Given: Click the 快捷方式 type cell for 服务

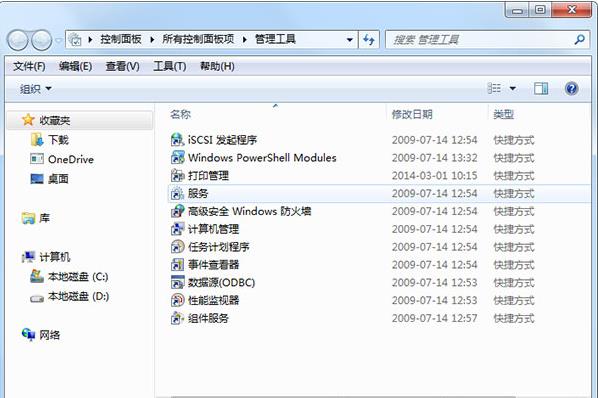Looking at the screenshot, I should click(x=514, y=193).
